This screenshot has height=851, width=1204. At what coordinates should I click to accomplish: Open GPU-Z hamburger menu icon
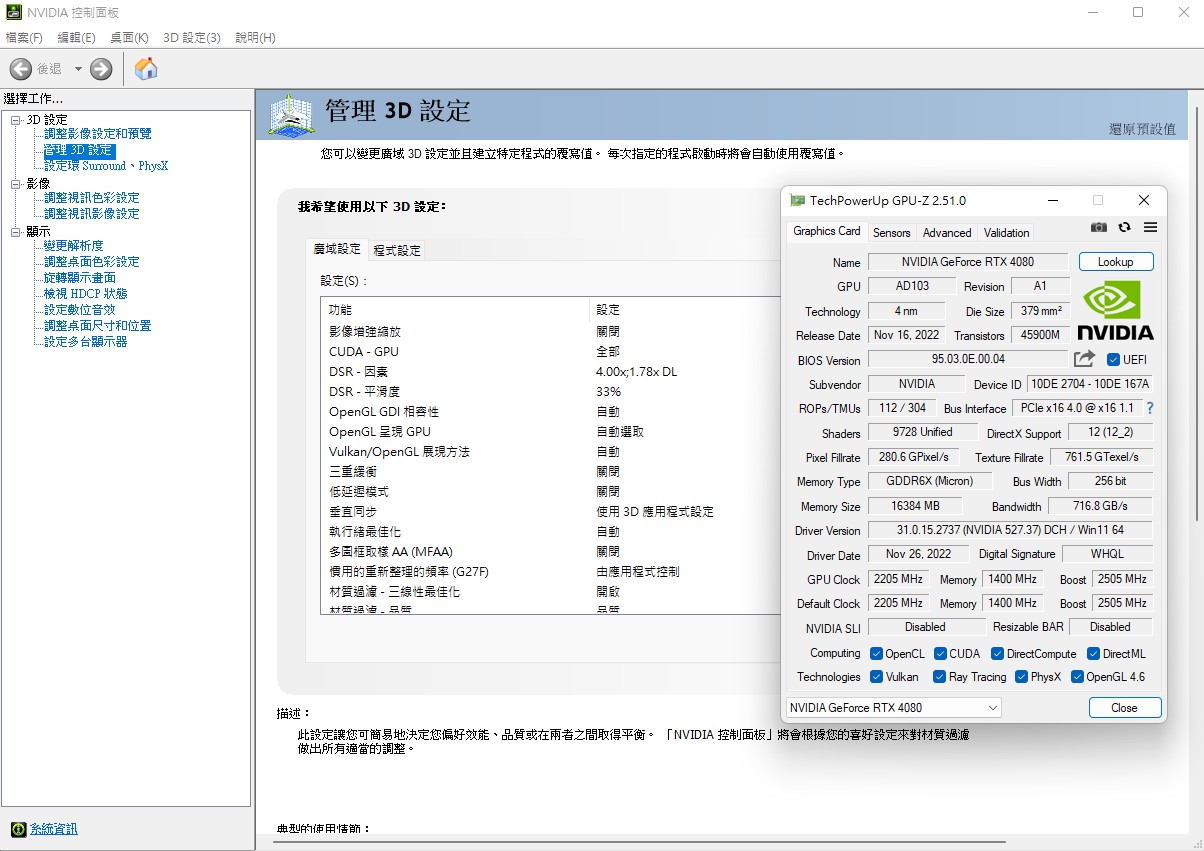pos(1150,228)
